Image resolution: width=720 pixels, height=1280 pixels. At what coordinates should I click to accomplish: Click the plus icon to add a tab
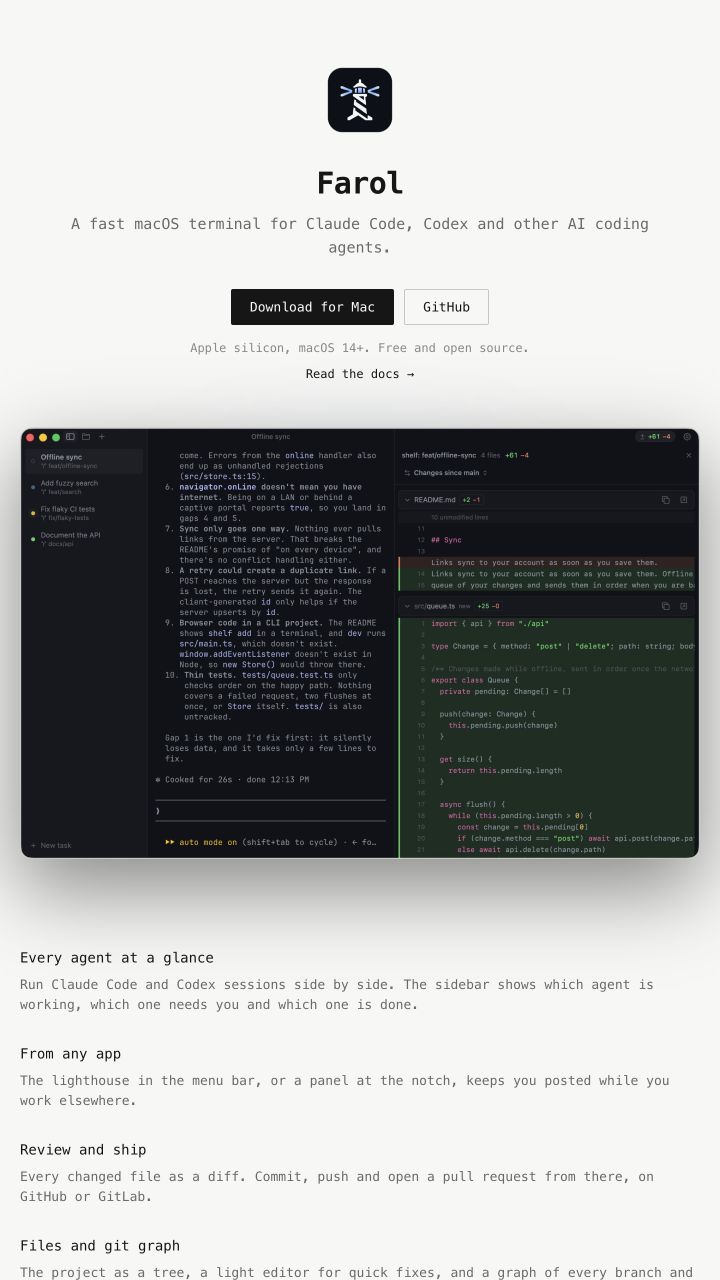point(101,437)
